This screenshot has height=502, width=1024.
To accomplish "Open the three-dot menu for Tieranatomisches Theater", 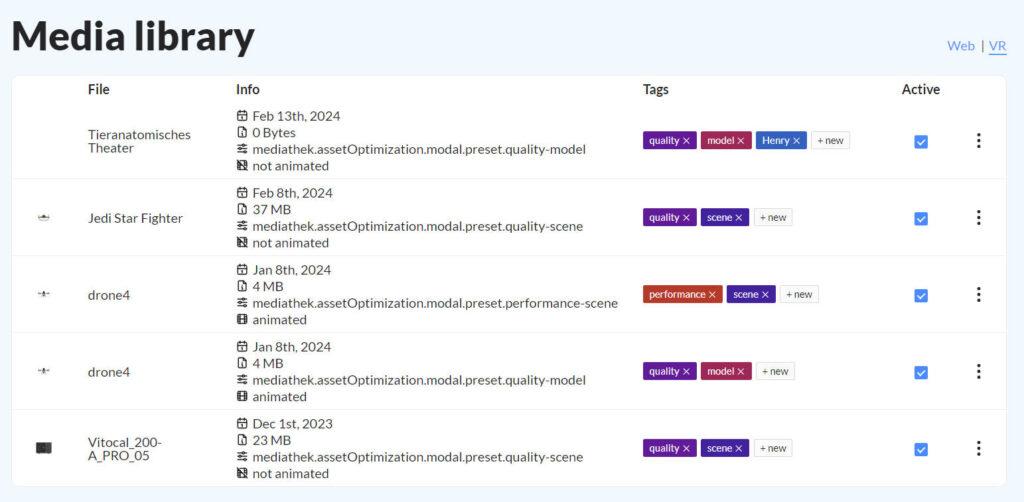I will pos(978,141).
